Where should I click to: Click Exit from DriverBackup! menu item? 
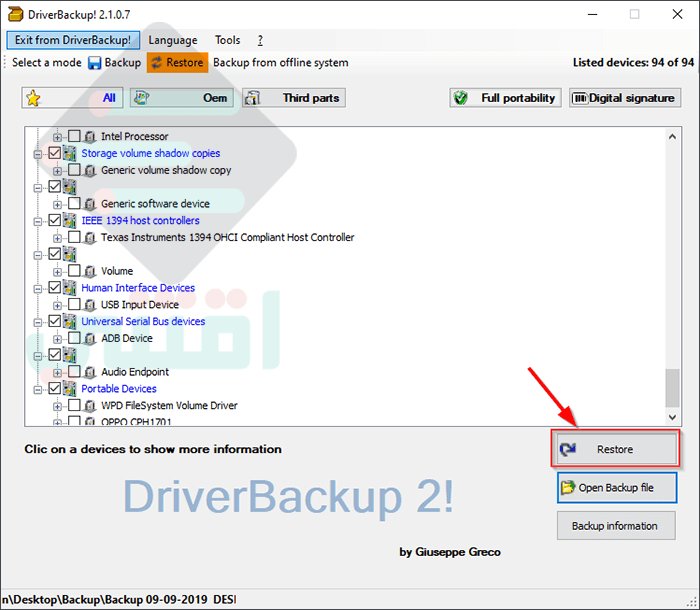(73, 40)
